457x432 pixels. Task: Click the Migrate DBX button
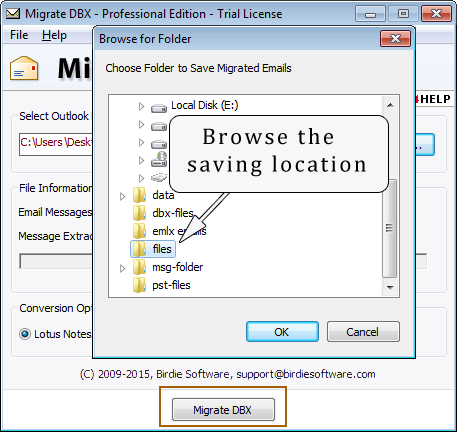(223, 410)
